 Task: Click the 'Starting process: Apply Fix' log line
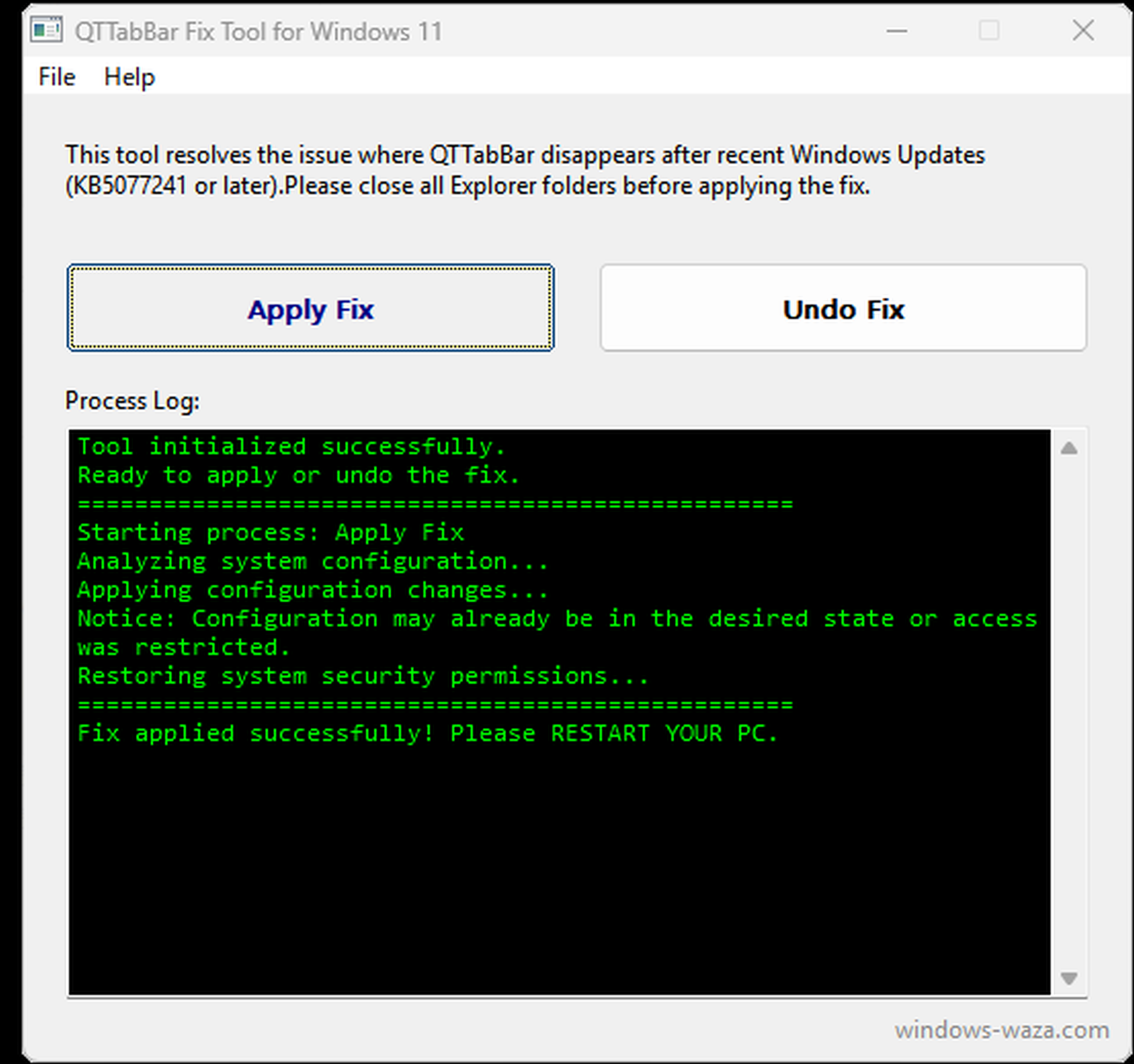pyautogui.click(x=271, y=533)
